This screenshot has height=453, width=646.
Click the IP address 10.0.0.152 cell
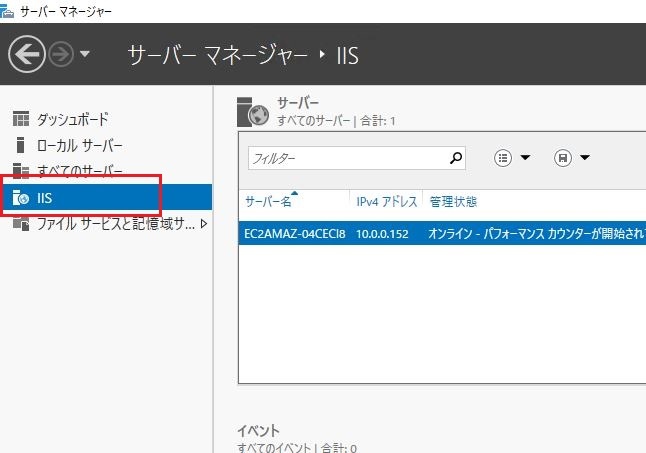382,234
